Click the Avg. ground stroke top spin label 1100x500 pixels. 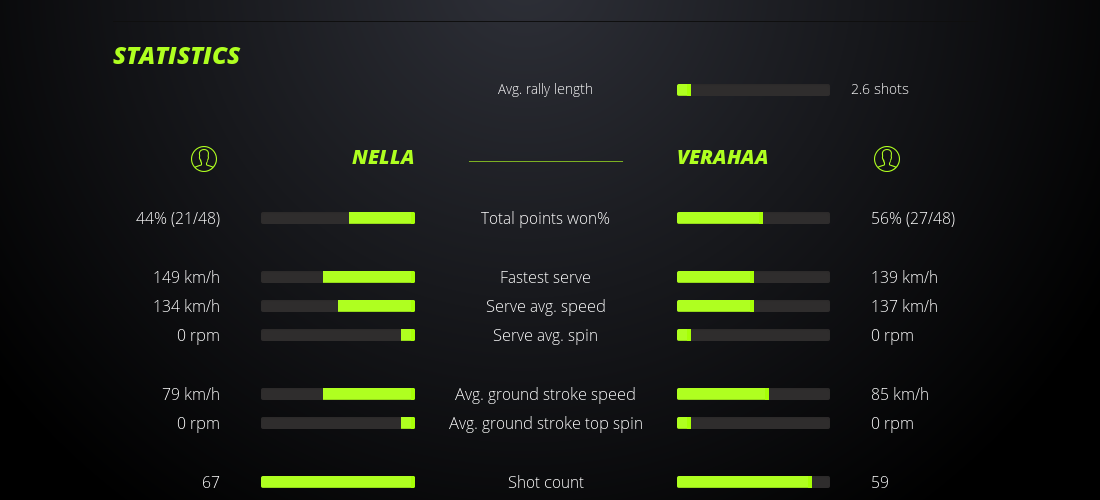point(545,423)
